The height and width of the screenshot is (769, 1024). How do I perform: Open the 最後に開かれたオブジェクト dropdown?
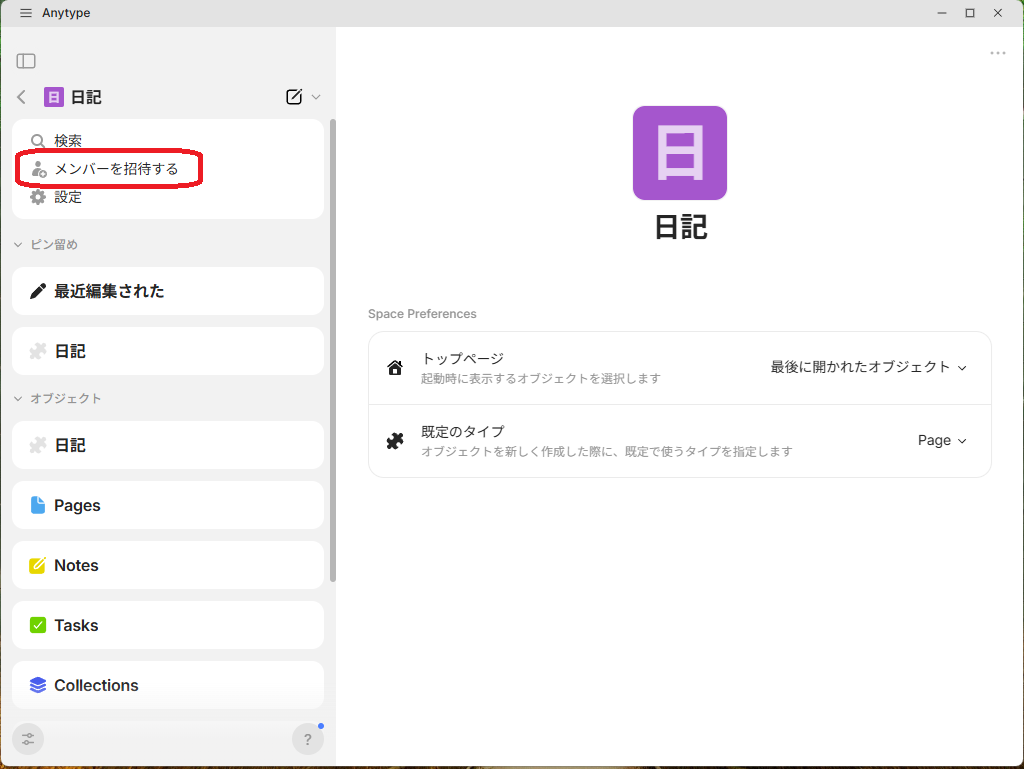[868, 367]
